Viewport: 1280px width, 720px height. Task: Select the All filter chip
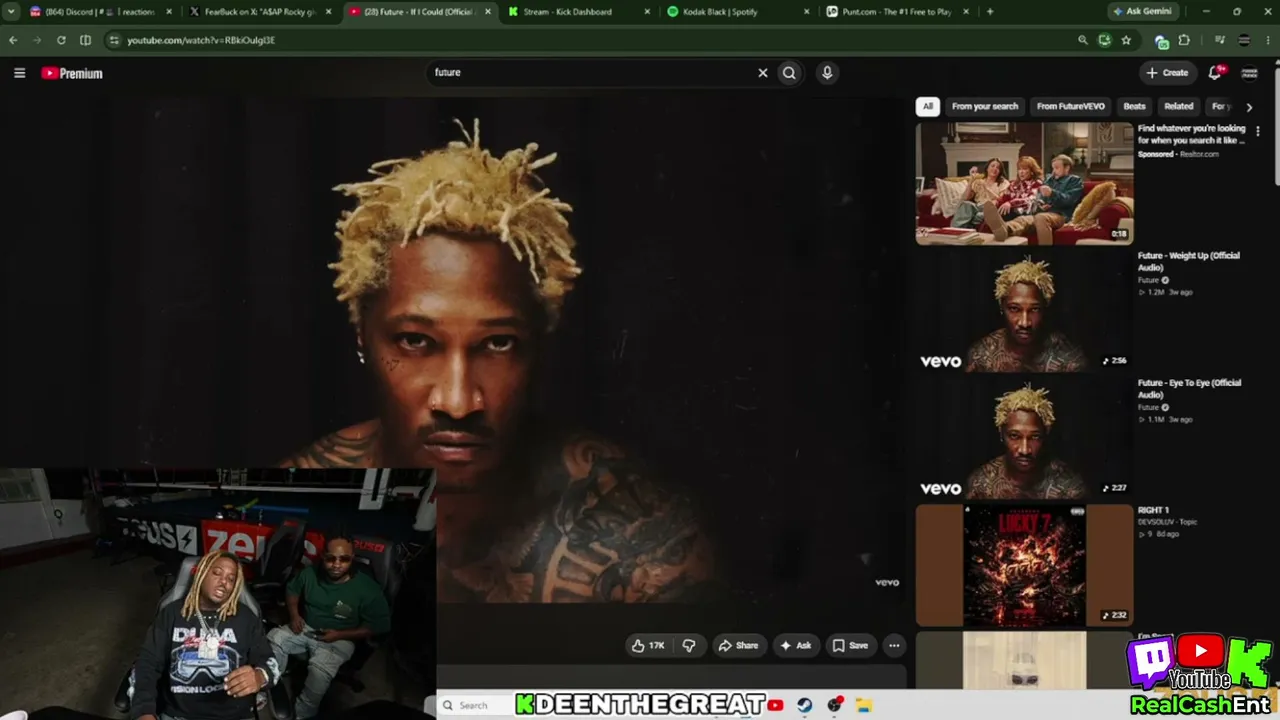(x=928, y=106)
